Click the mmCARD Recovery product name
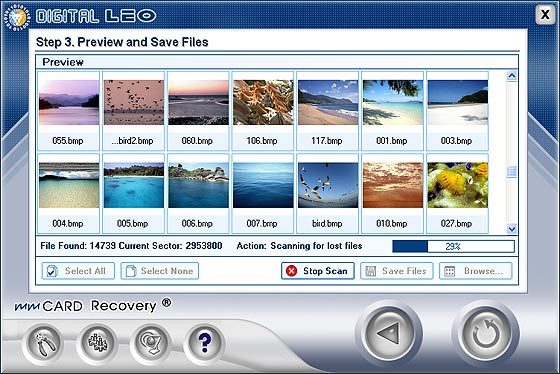Screen dimensions: 560x374 coord(93,305)
